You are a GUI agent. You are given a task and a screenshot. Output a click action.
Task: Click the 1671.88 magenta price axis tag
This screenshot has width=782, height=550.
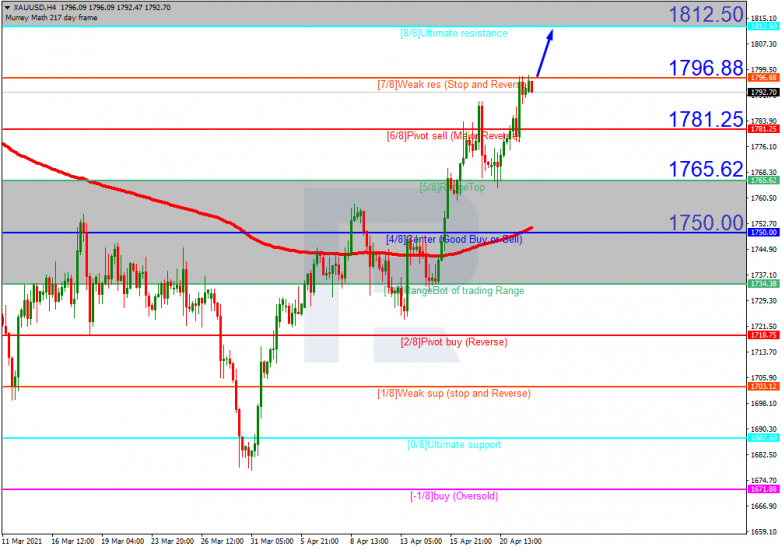coord(764,489)
